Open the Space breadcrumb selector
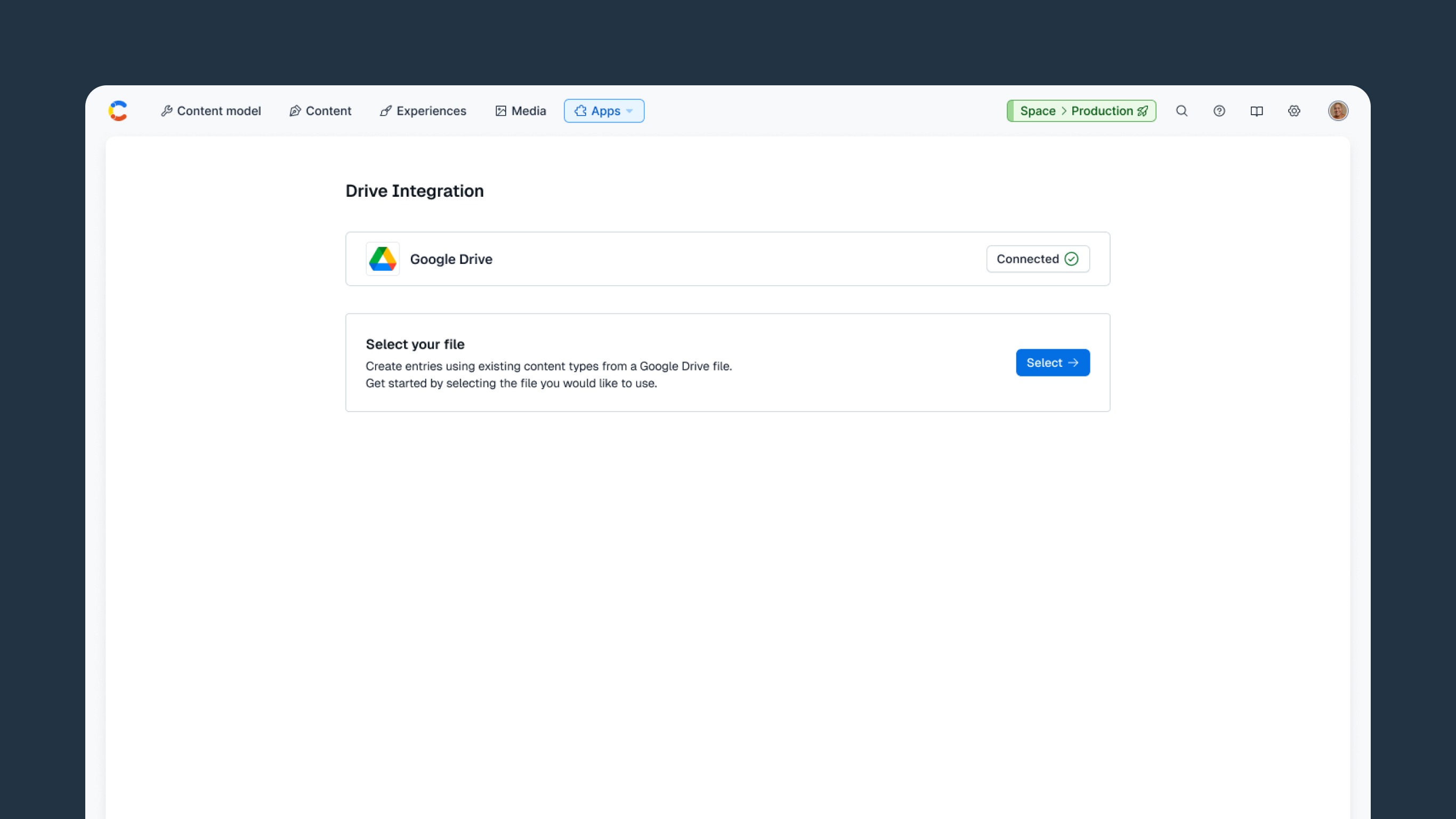The width and height of the screenshot is (1456, 819). [1038, 111]
